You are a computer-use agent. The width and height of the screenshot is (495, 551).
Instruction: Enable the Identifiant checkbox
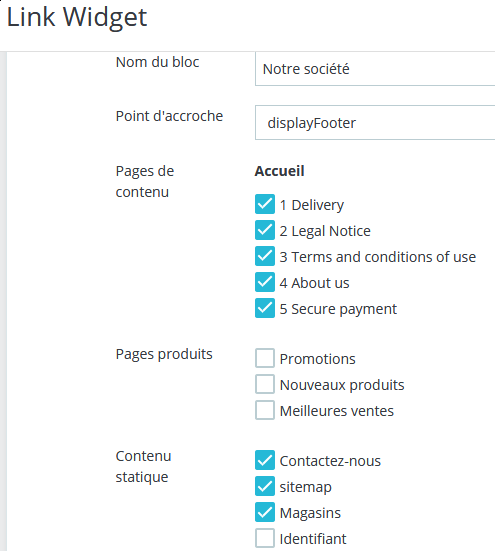[x=265, y=538]
